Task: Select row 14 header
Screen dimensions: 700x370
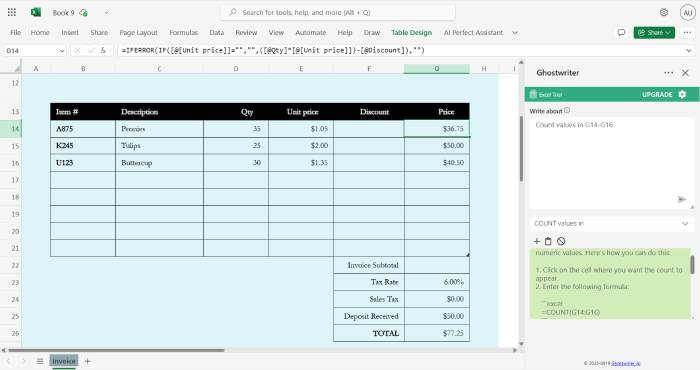Action: (x=11, y=129)
